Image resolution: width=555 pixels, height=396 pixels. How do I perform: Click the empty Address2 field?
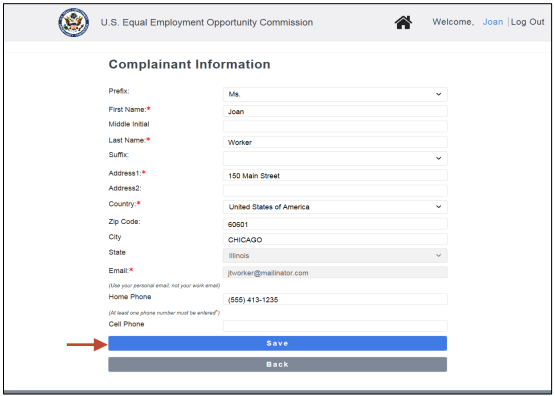tap(335, 190)
